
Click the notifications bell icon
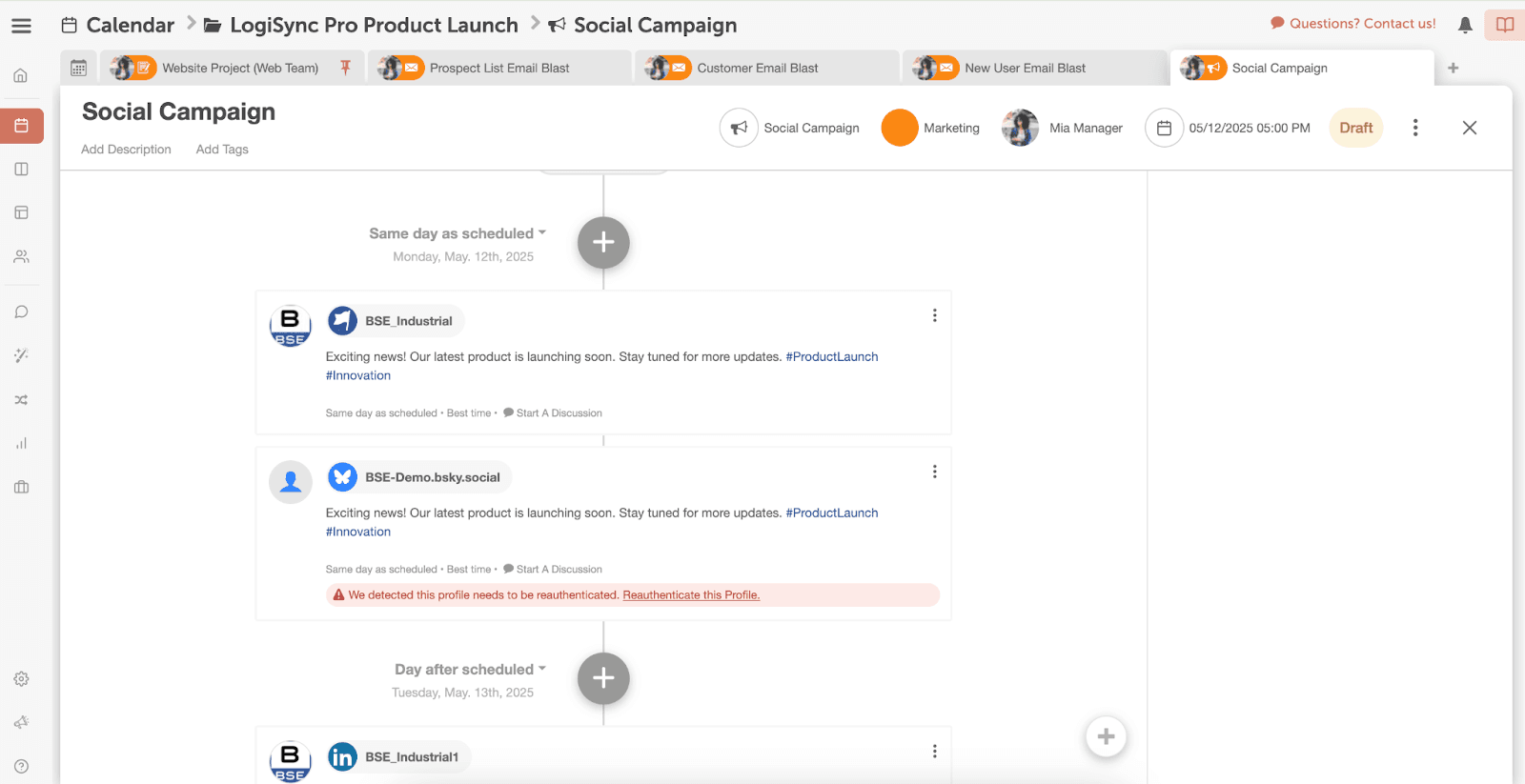1465,26
